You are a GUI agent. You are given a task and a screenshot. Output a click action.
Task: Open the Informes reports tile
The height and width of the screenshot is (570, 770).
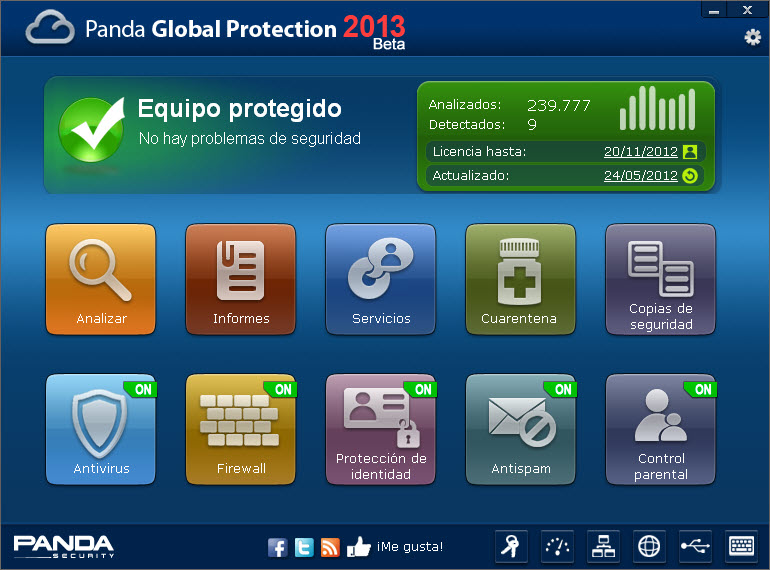(241, 279)
